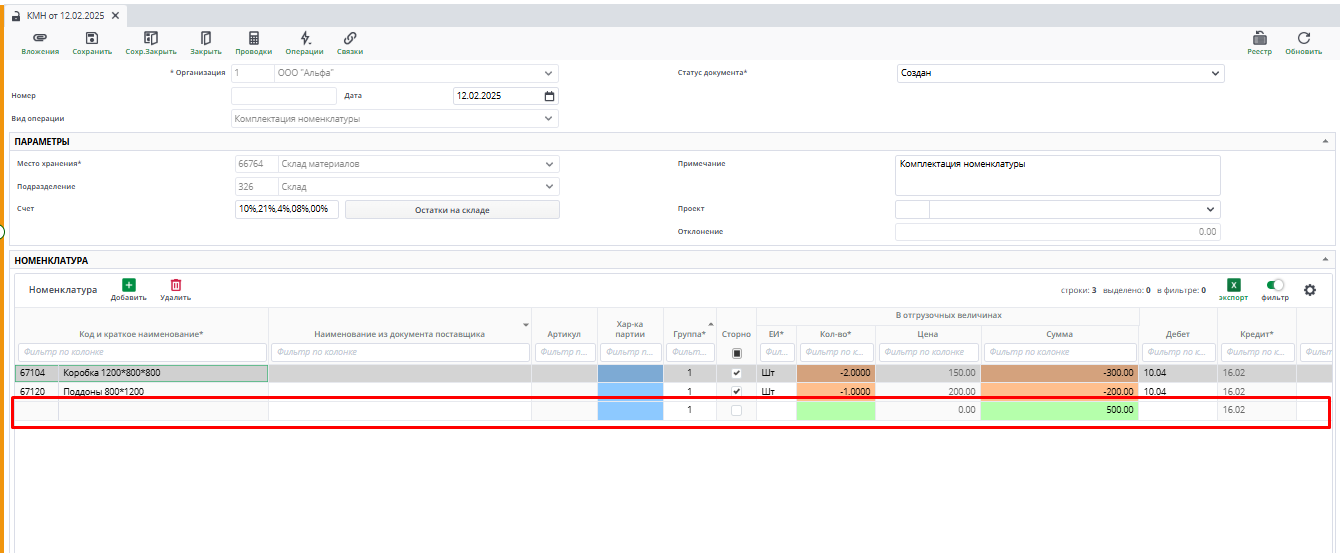Viewport: 1340px width, 553px height.
Task: Click the Остатки на складе button
Action: point(452,210)
